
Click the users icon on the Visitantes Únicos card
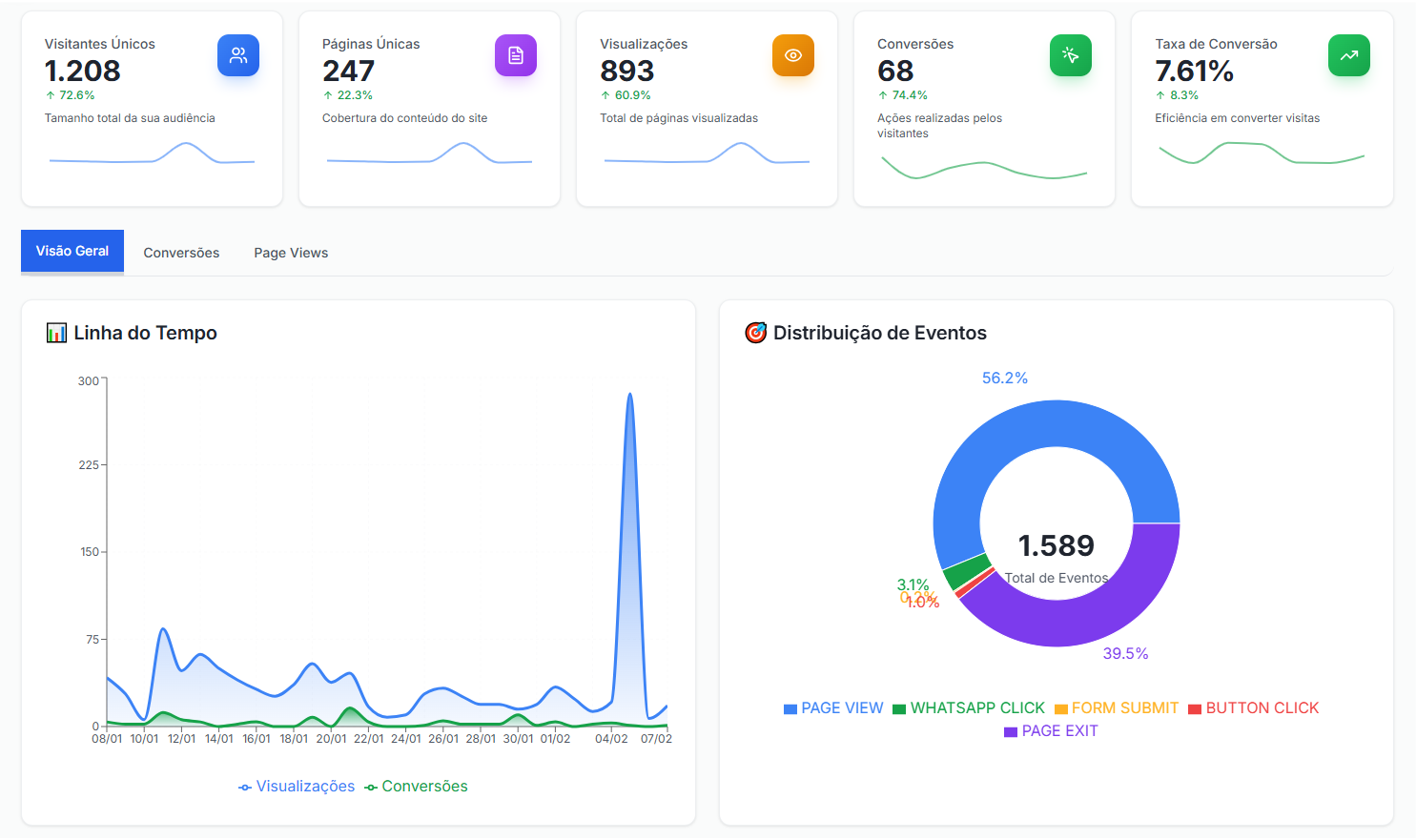tap(238, 55)
